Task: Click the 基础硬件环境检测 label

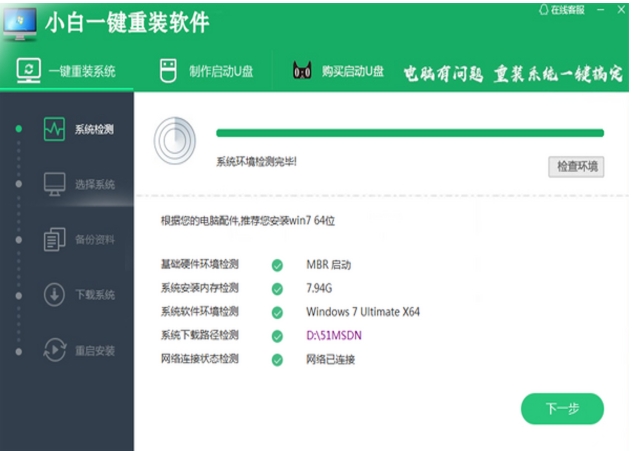Action: click(200, 265)
